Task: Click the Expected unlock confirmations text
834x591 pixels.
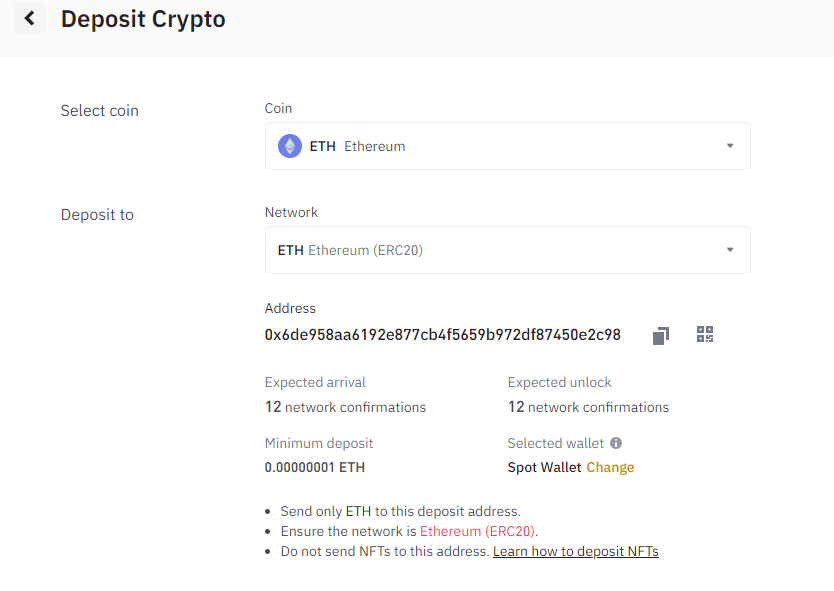Action: click(588, 407)
